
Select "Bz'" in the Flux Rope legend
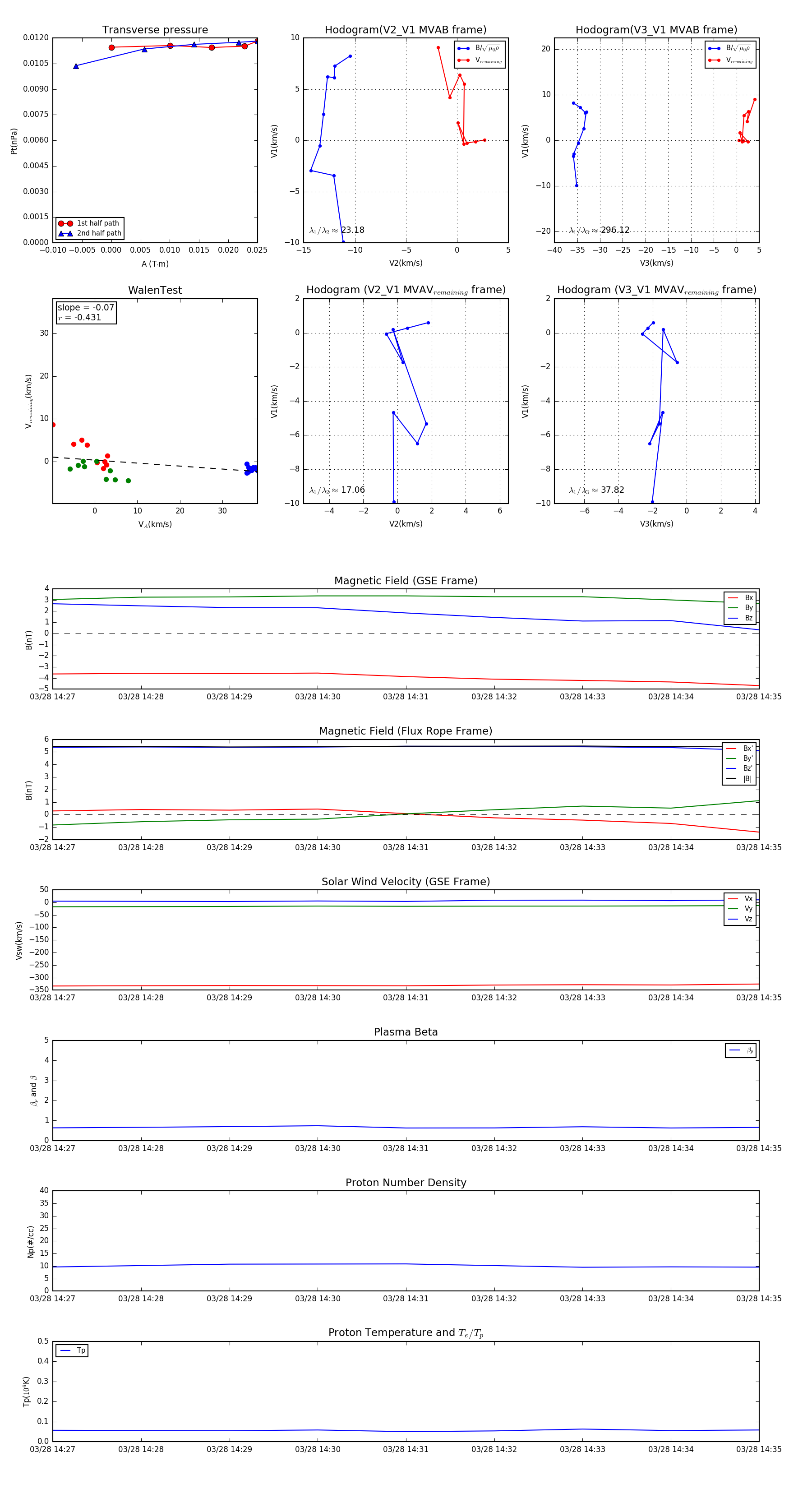(x=739, y=769)
